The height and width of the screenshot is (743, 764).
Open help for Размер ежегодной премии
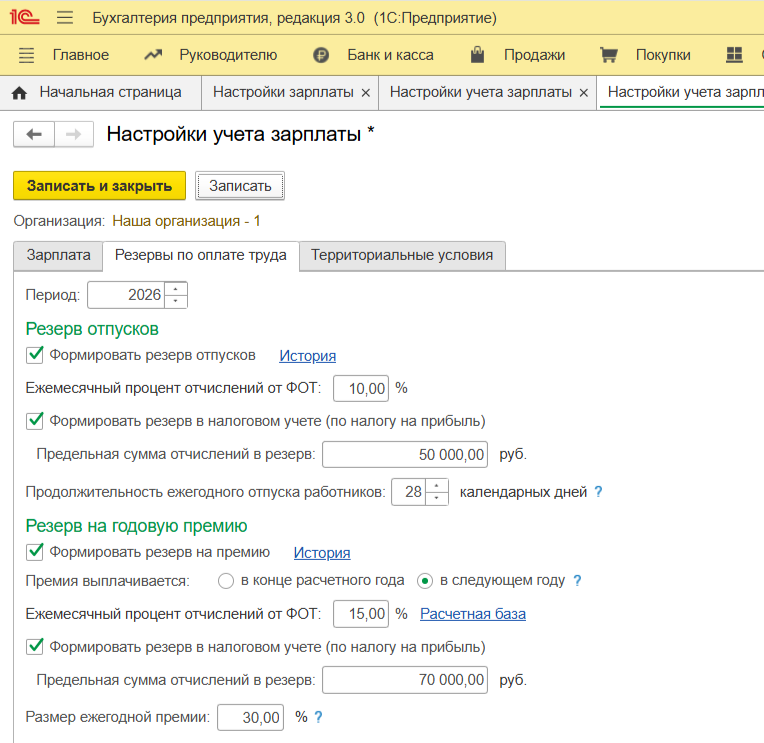coord(318,717)
